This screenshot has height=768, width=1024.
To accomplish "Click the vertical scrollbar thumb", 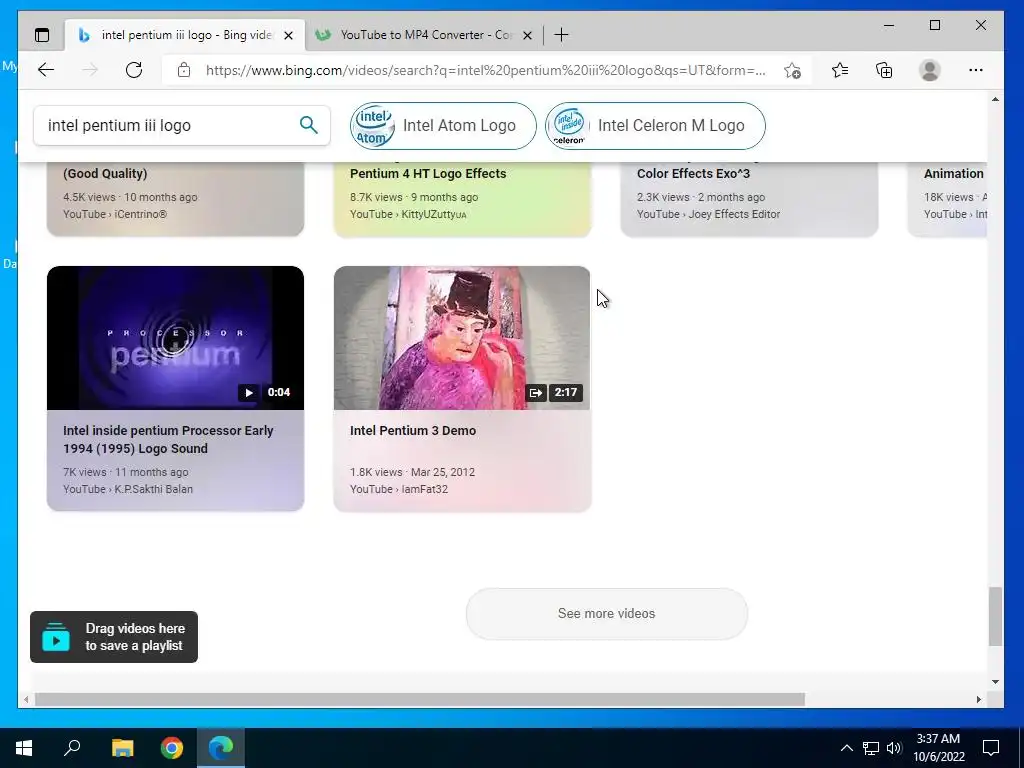I will [995, 616].
